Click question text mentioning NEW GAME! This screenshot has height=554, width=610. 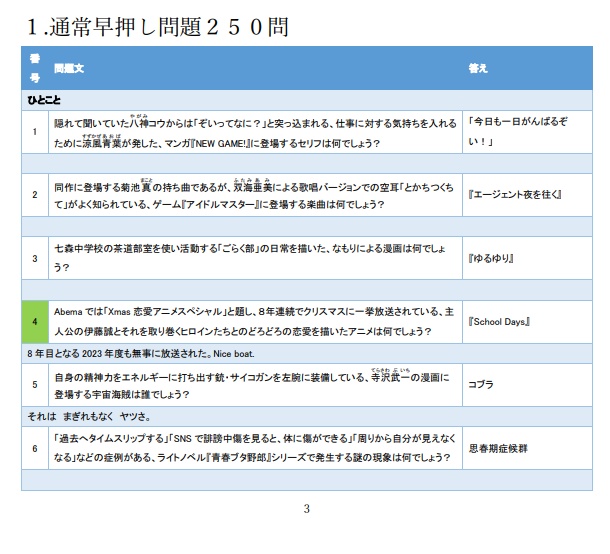[255, 133]
